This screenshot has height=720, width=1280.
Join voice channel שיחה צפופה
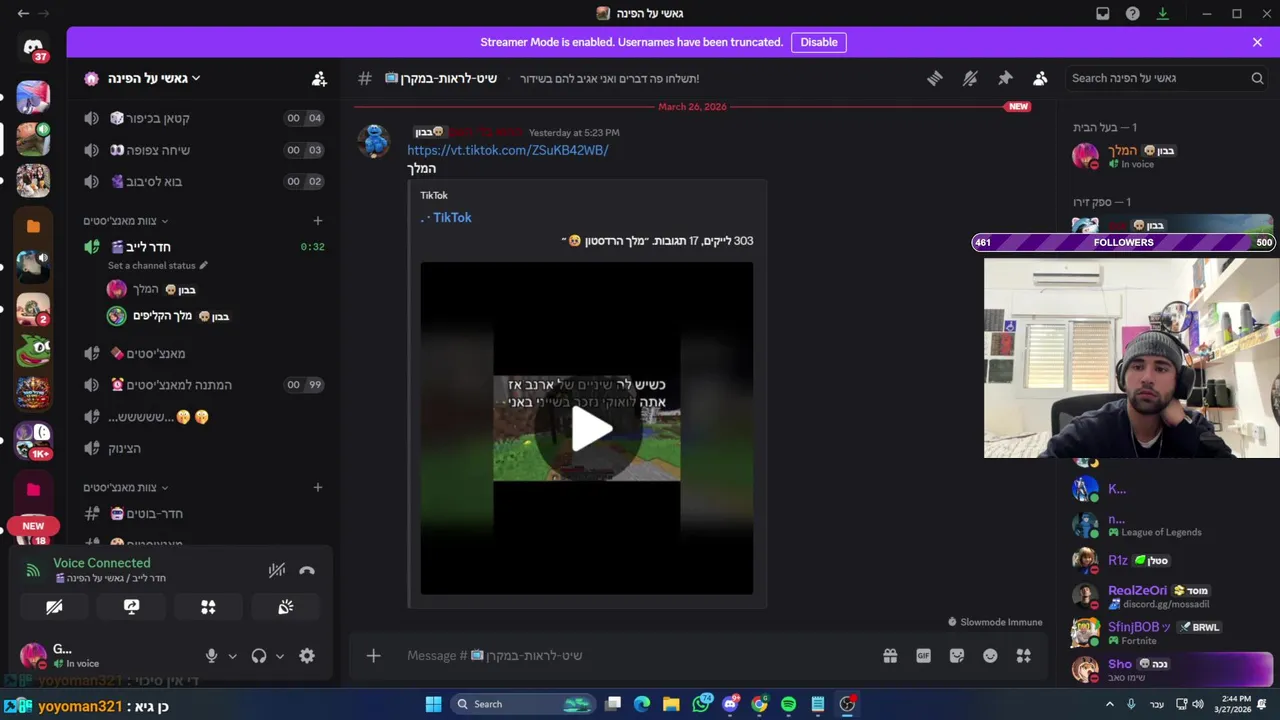[204, 150]
